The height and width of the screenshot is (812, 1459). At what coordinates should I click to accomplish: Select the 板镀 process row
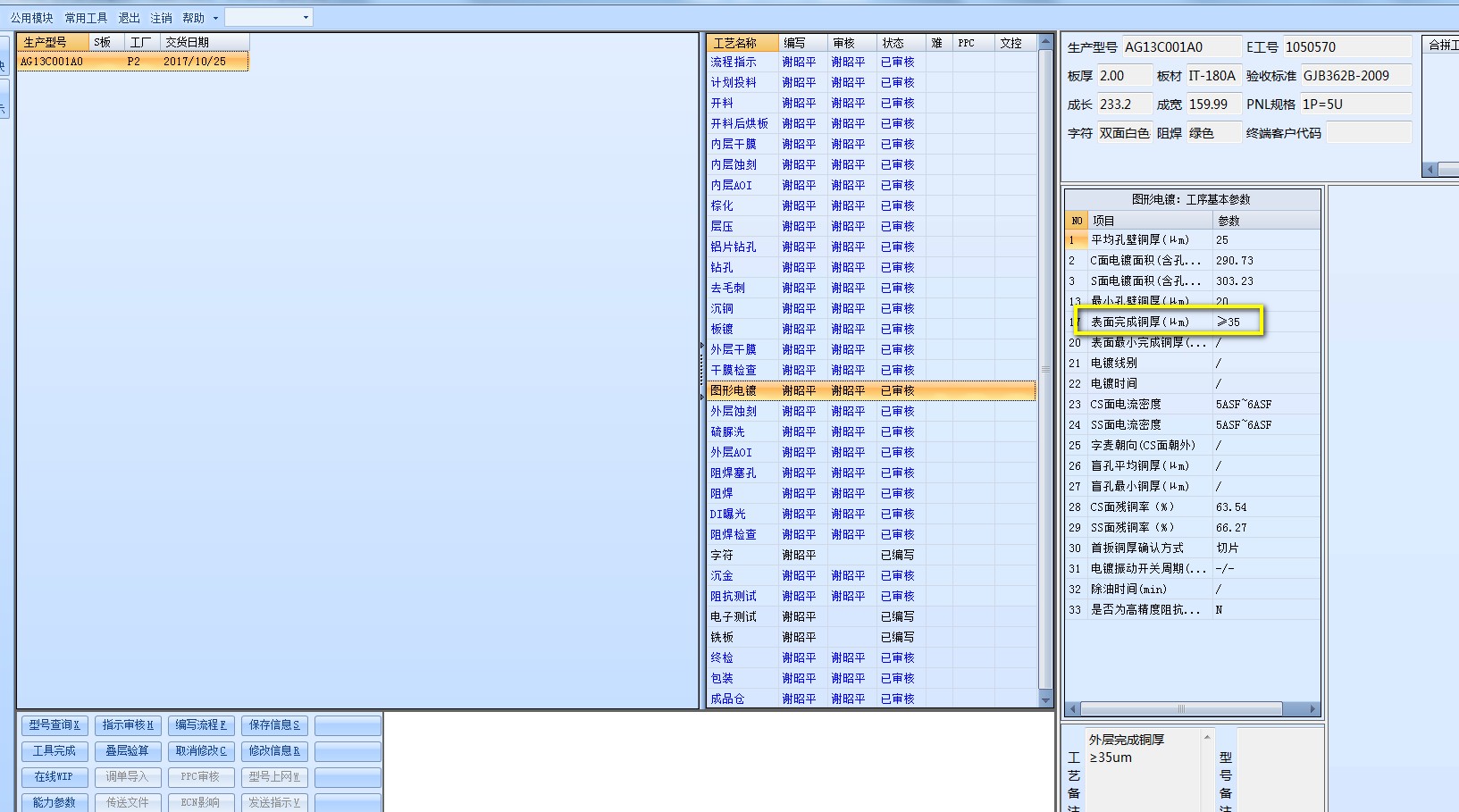(x=871, y=330)
